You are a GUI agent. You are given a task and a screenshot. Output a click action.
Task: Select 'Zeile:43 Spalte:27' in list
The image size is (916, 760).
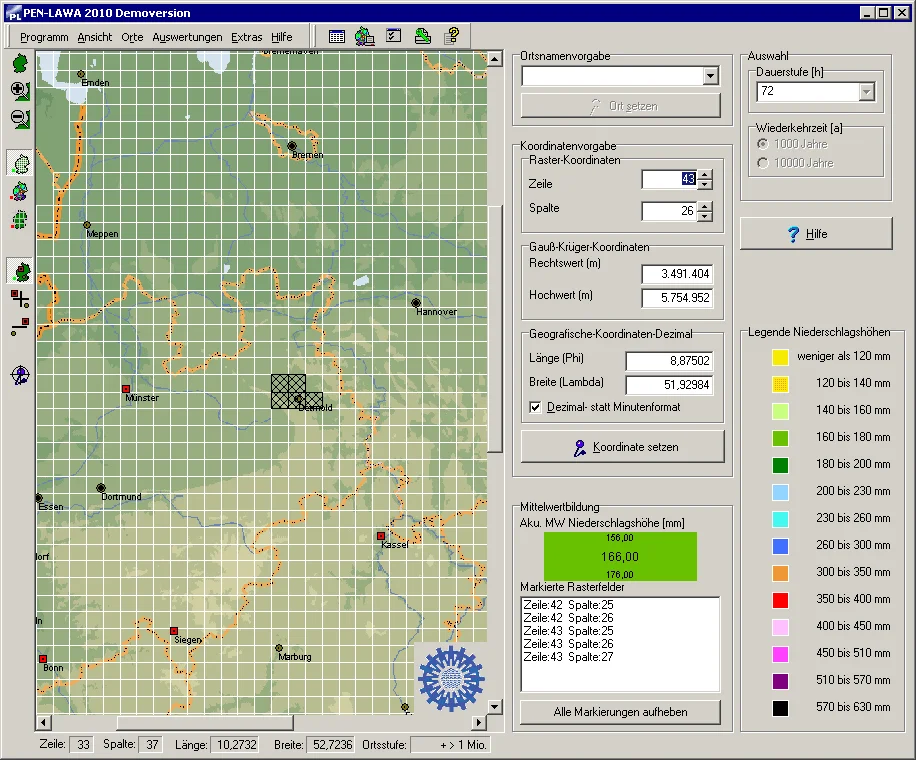click(x=568, y=657)
